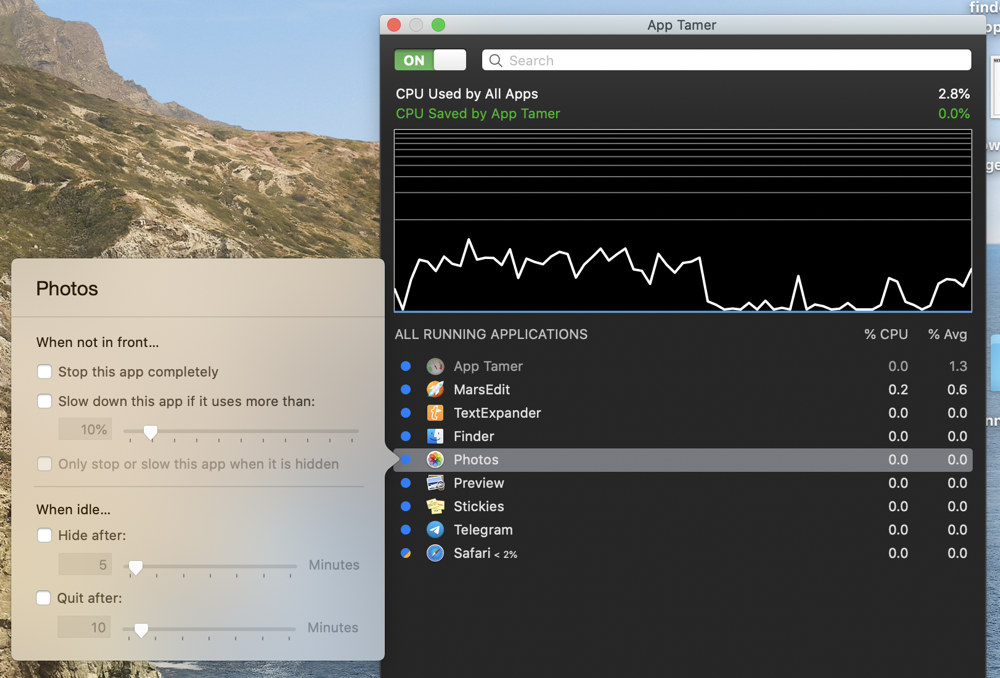Click the App Tamer icon in list

click(x=435, y=367)
